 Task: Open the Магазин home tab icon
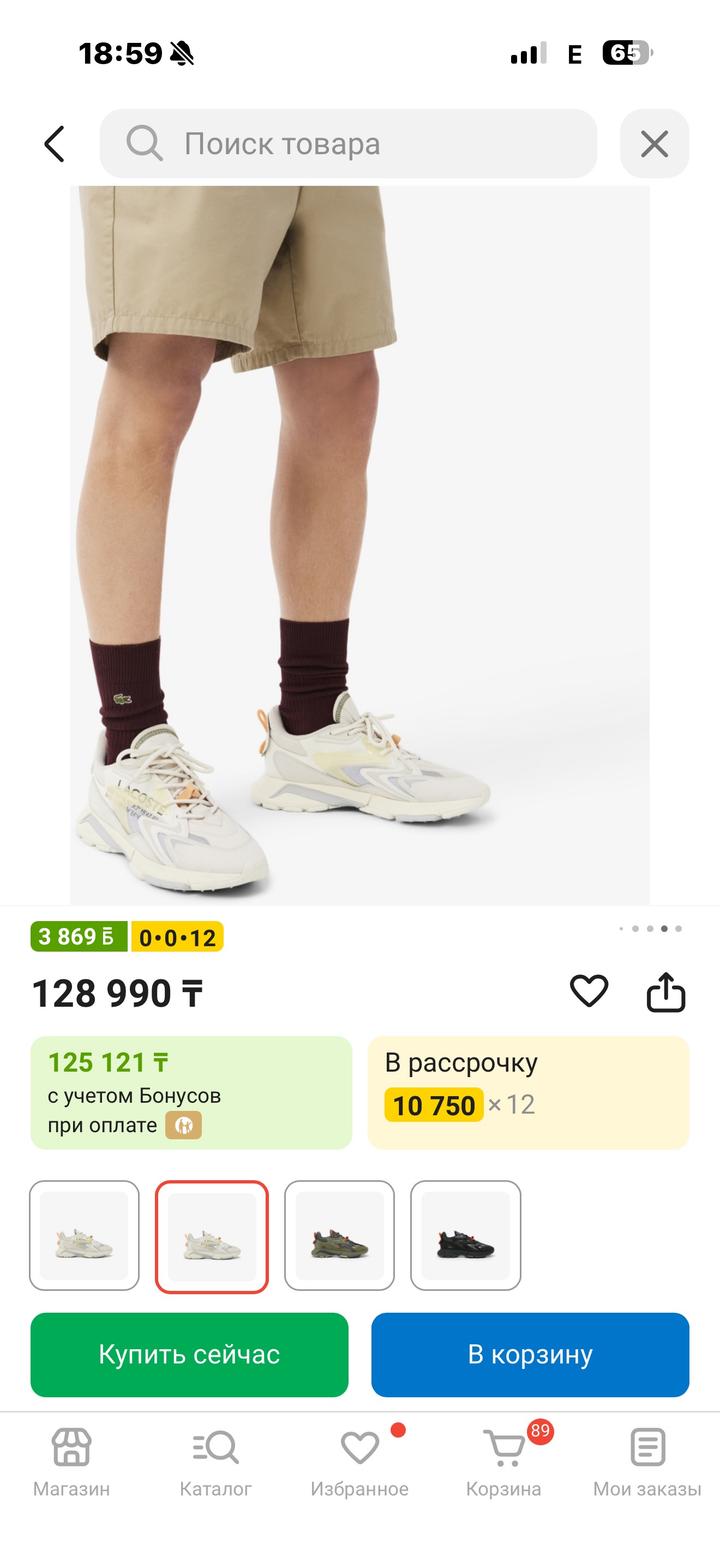(69, 1446)
